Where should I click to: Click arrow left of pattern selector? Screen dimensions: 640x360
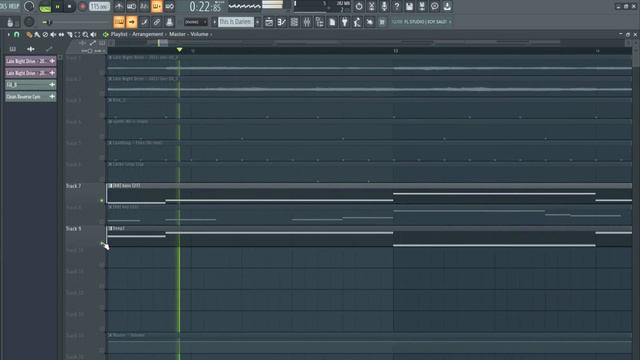(214, 22)
